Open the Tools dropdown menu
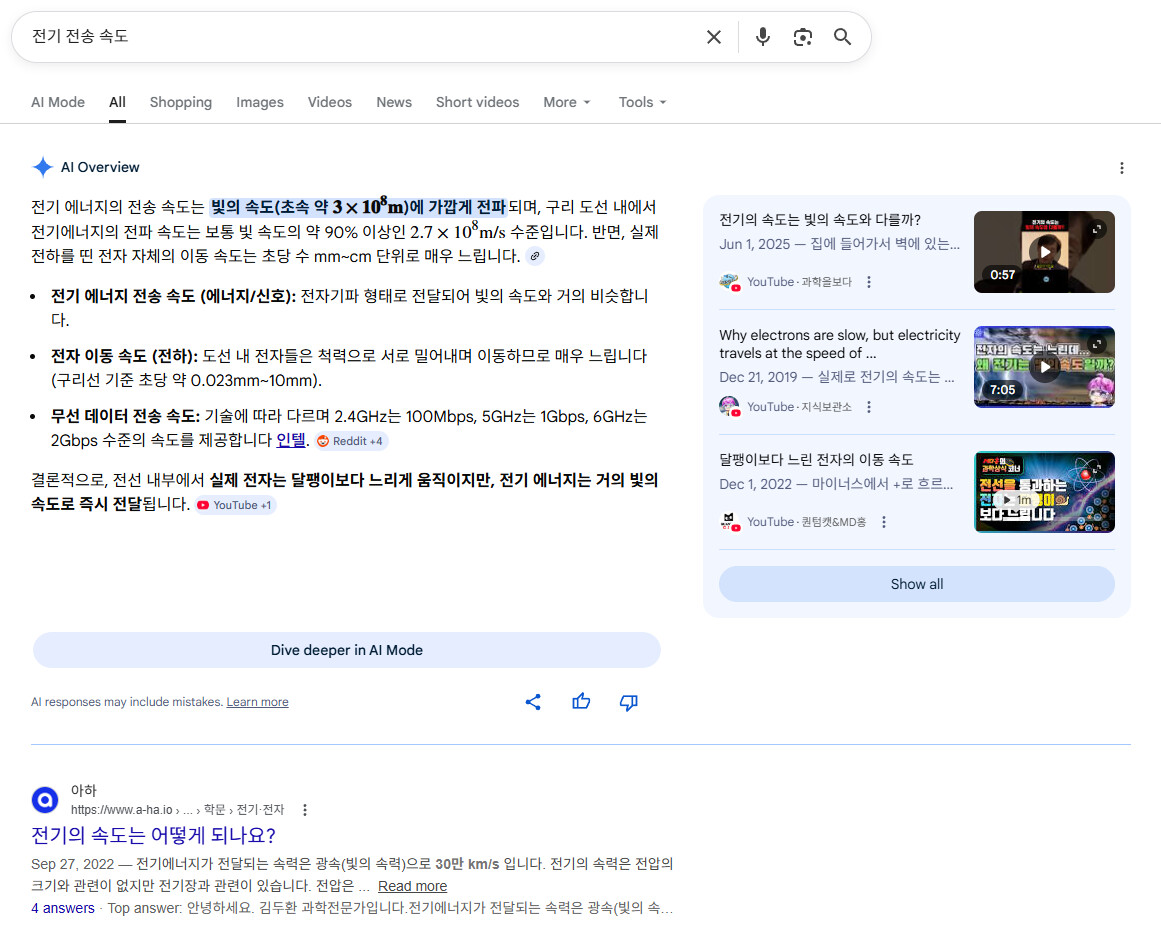The height and width of the screenshot is (937, 1161). point(642,102)
